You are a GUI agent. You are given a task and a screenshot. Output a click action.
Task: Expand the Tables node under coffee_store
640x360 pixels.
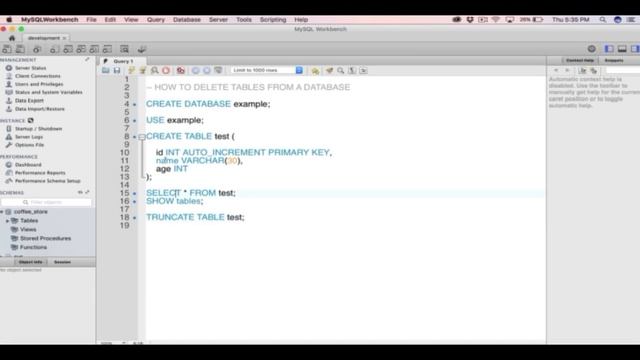click(x=7, y=221)
